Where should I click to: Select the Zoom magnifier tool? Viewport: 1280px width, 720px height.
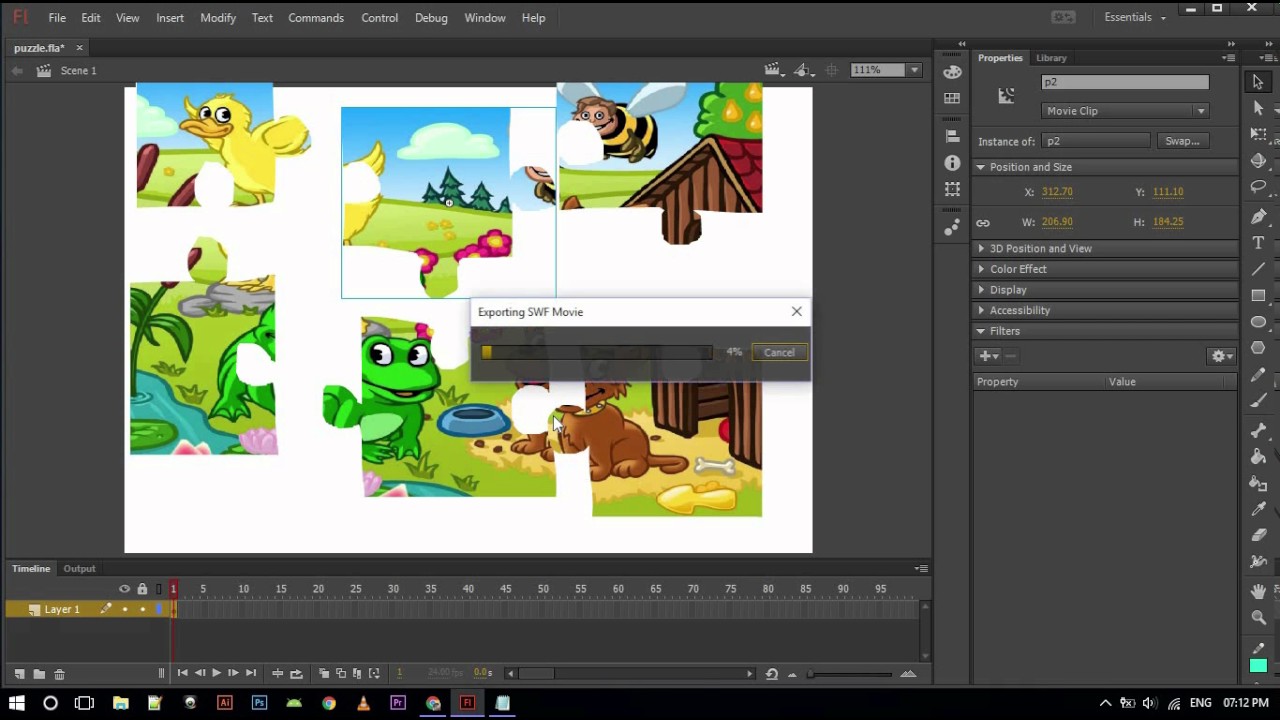(x=1258, y=618)
